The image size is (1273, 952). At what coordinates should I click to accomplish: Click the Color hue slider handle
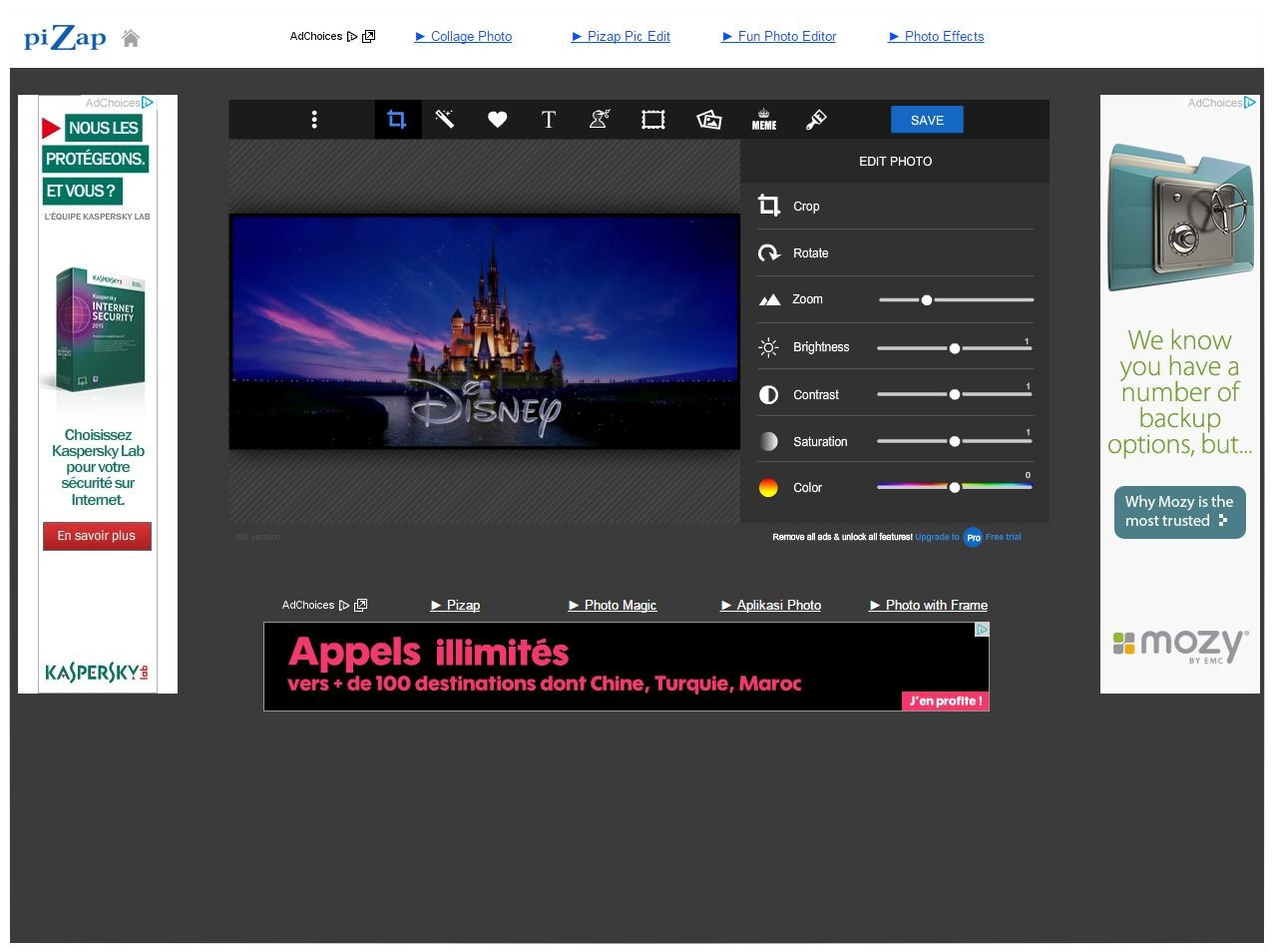(x=955, y=487)
